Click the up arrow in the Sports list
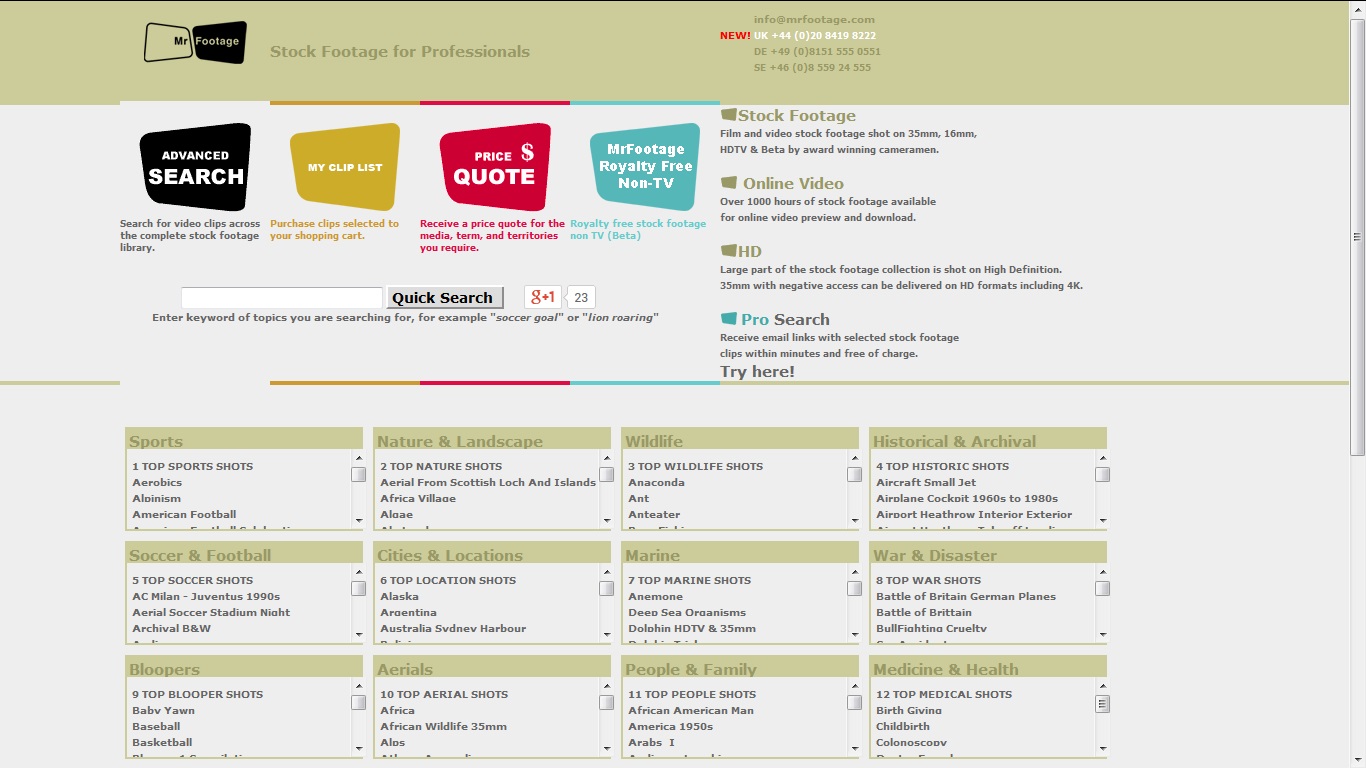This screenshot has height=768, width=1366. (358, 459)
